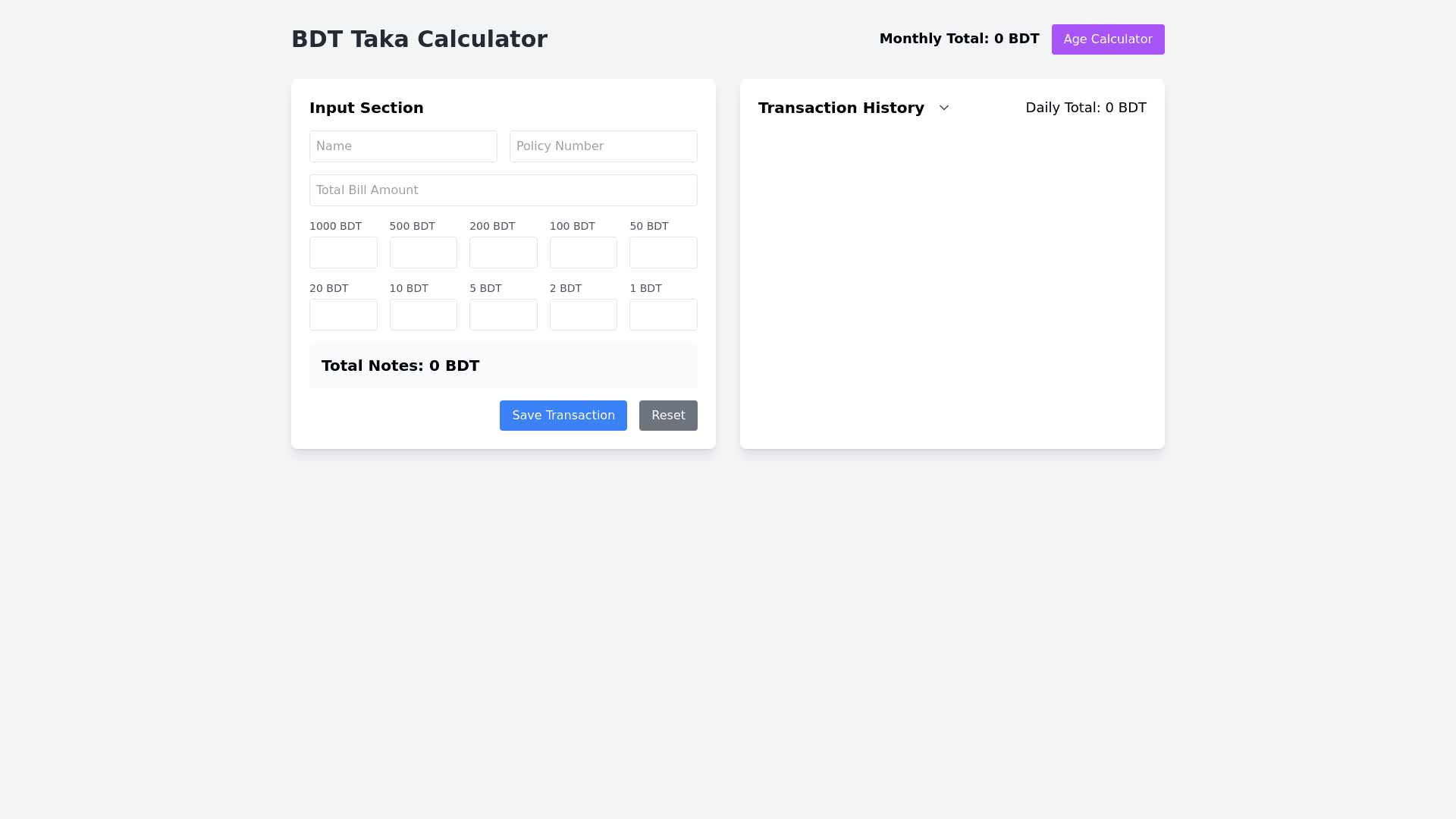Focus the 500 BDT note count box
The image size is (1456, 819).
423,253
